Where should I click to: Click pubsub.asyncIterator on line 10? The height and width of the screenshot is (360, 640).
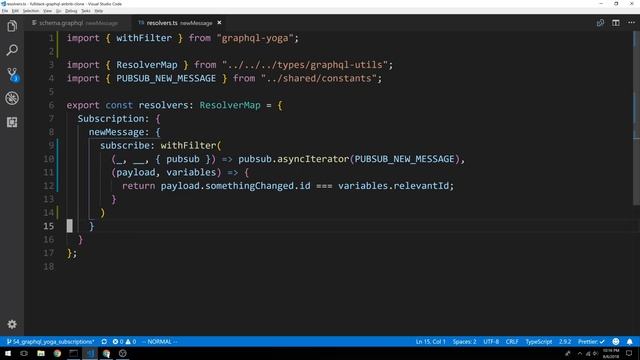[293, 159]
